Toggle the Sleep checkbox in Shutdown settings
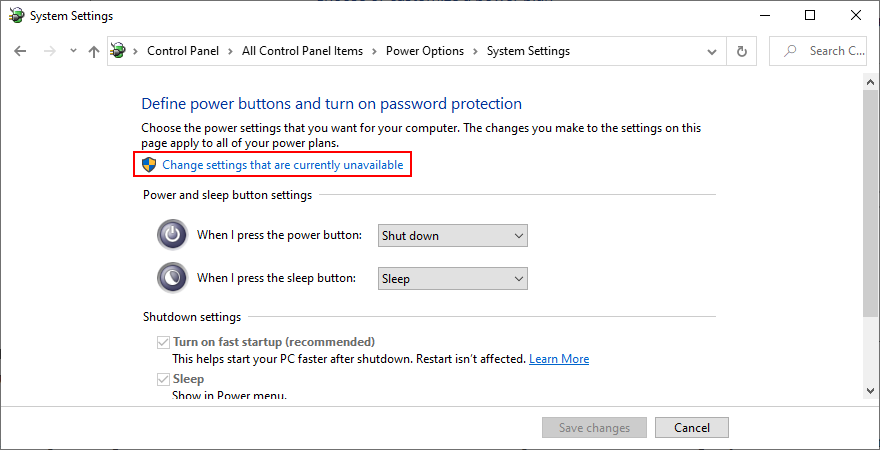880x450 pixels. point(164,380)
